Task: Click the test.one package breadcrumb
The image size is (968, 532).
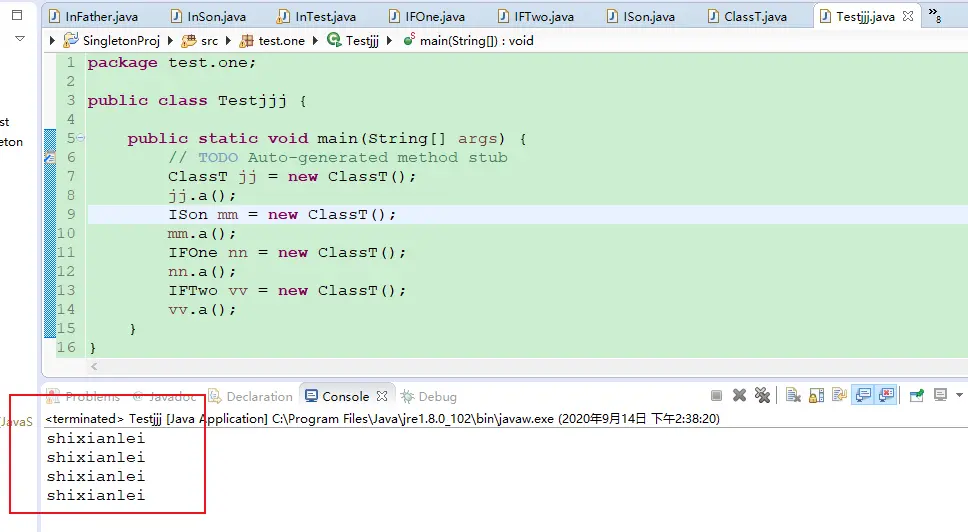Action: [278, 41]
